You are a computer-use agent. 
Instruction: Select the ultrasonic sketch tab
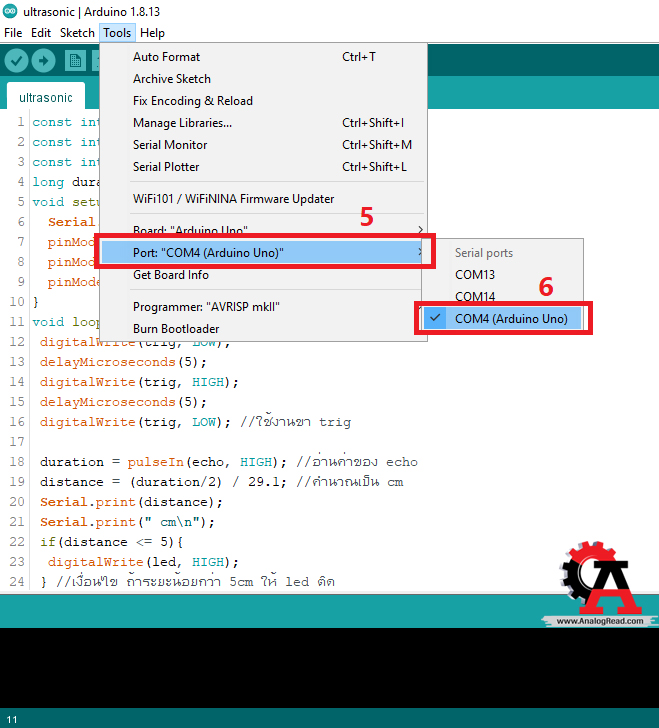(x=46, y=98)
